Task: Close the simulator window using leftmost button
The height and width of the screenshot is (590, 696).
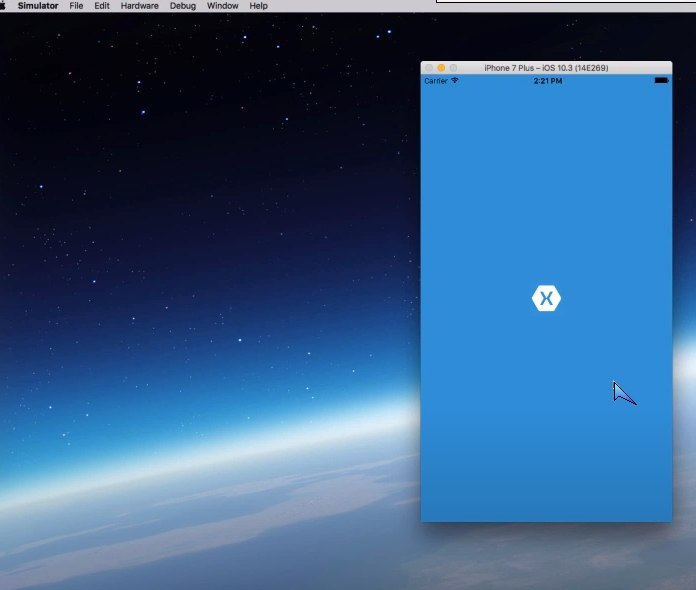Action: [429, 68]
